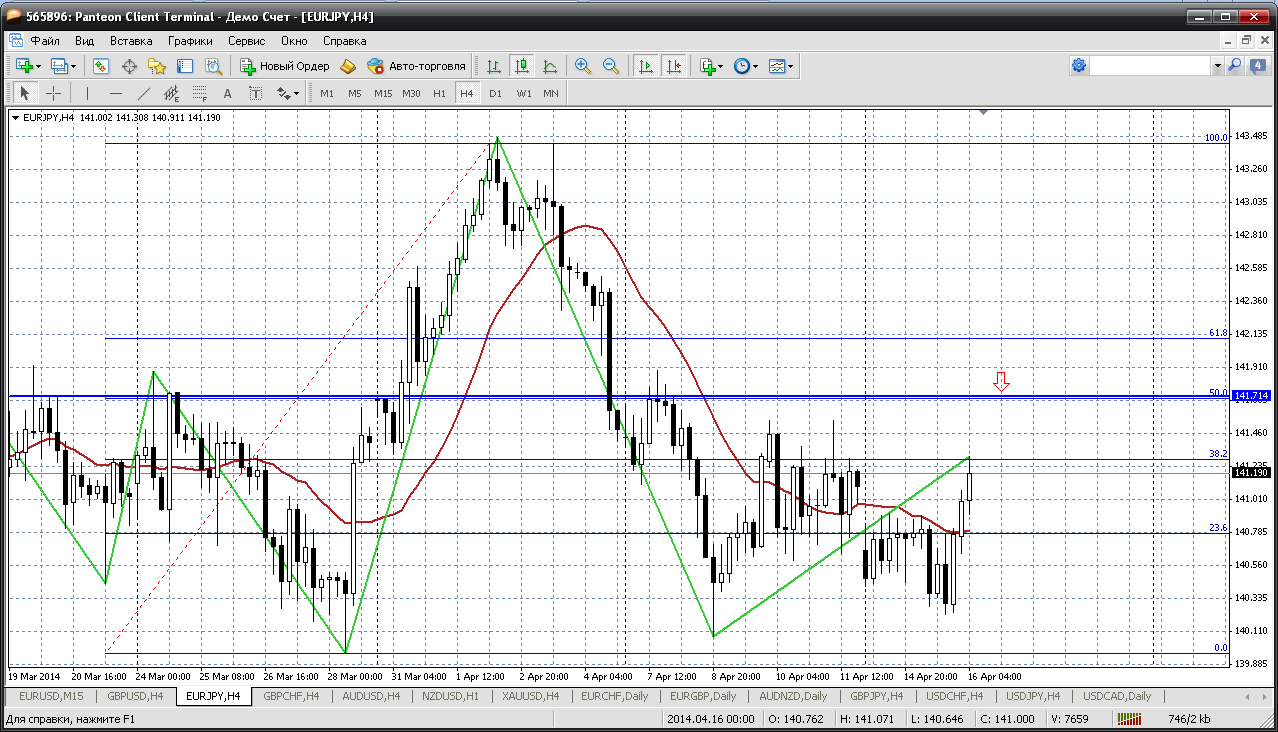1278x732 pixels.
Task: Zoom out of the chart
Action: tap(610, 66)
